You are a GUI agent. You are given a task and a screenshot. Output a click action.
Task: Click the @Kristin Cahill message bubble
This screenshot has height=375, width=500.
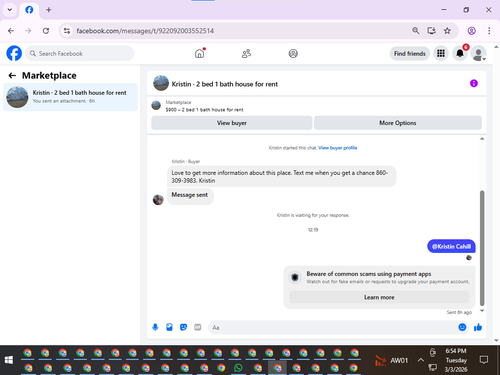click(x=451, y=246)
